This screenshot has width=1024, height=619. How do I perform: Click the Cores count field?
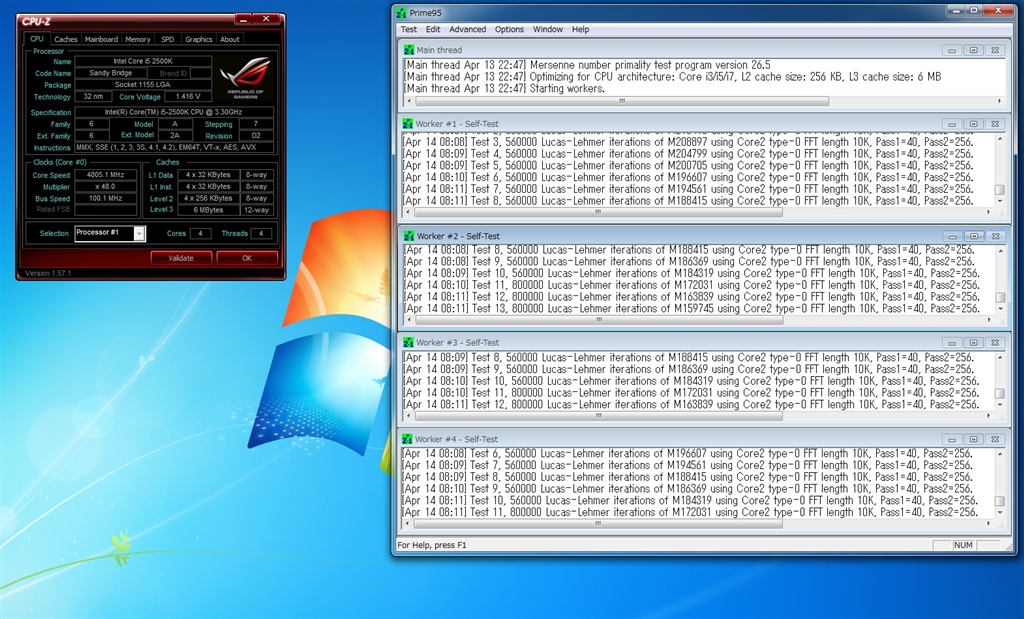pyautogui.click(x=200, y=234)
